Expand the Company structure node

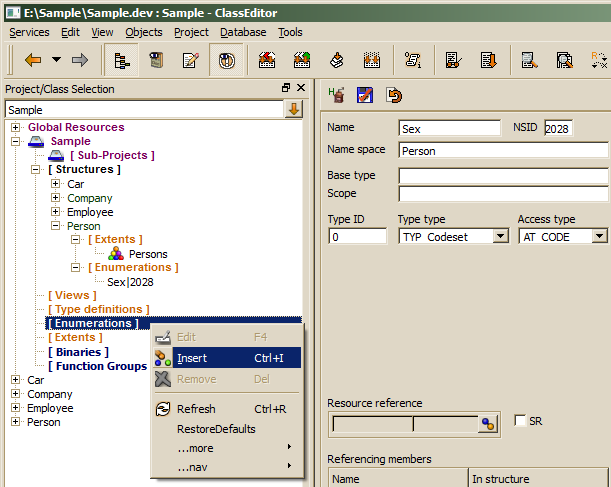[x=56, y=198]
